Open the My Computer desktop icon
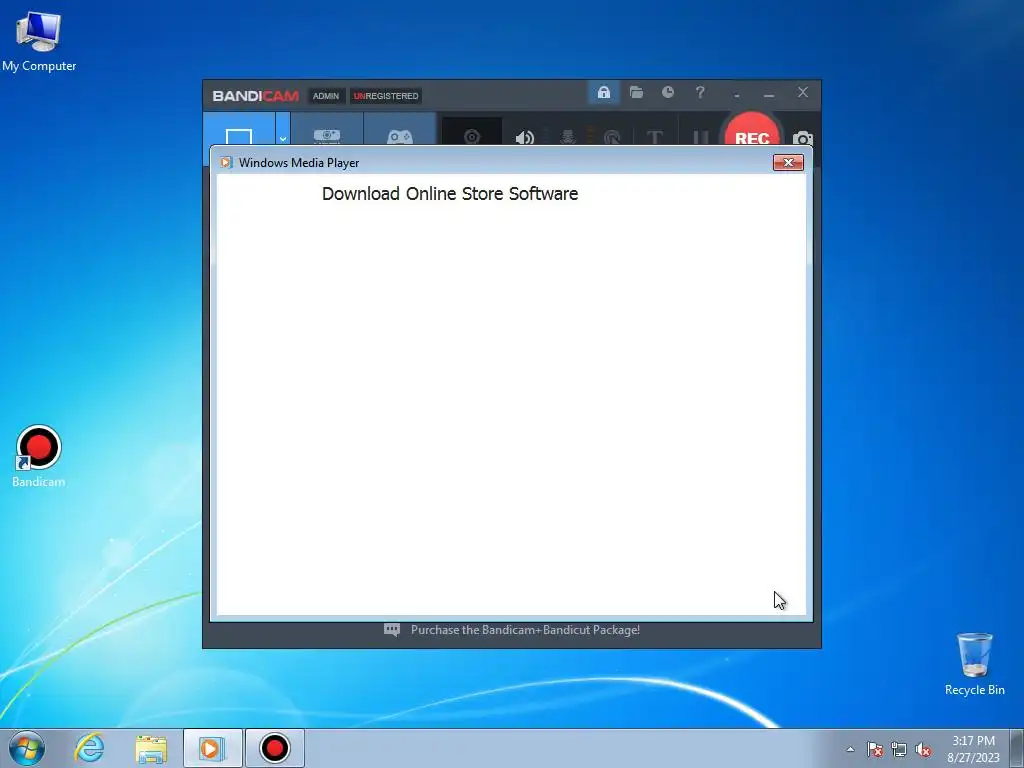 point(39,41)
